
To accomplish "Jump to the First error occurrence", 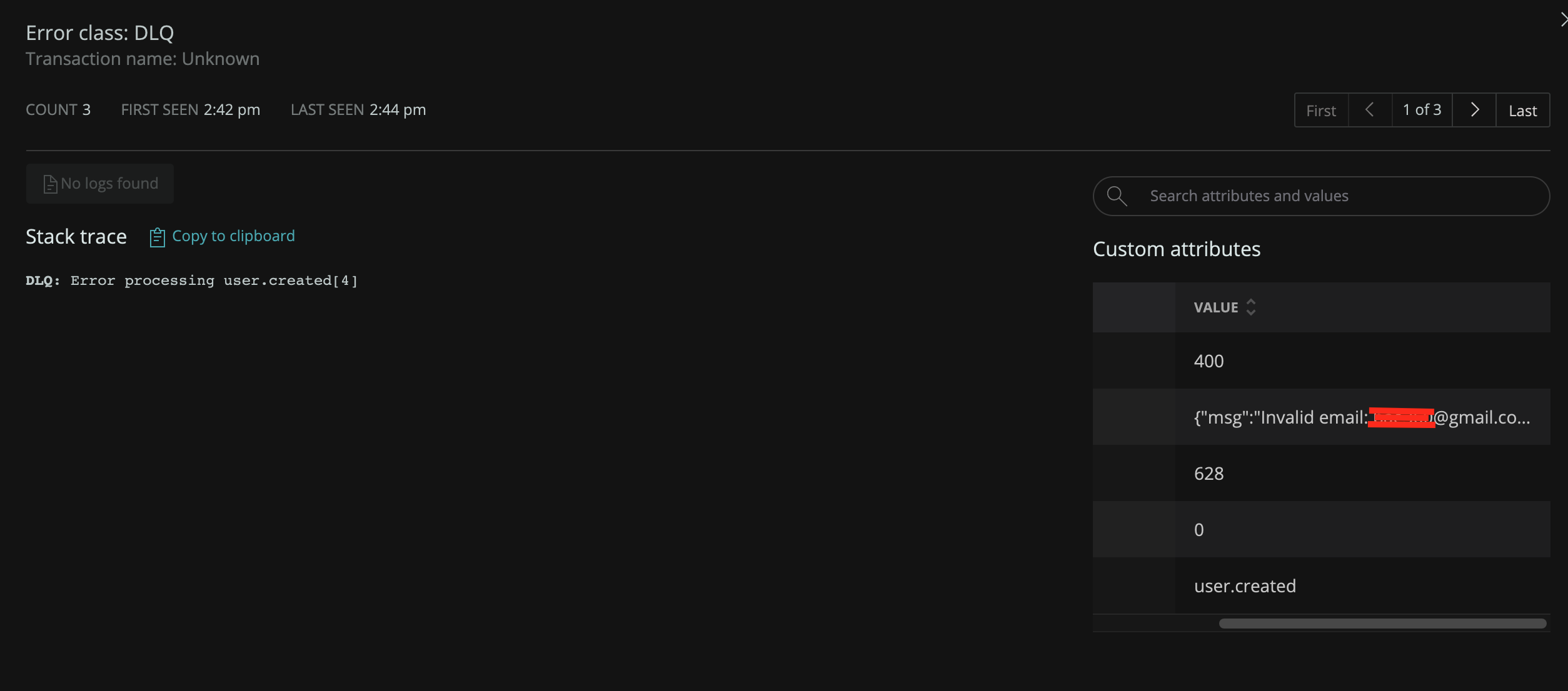I will pyautogui.click(x=1321, y=111).
